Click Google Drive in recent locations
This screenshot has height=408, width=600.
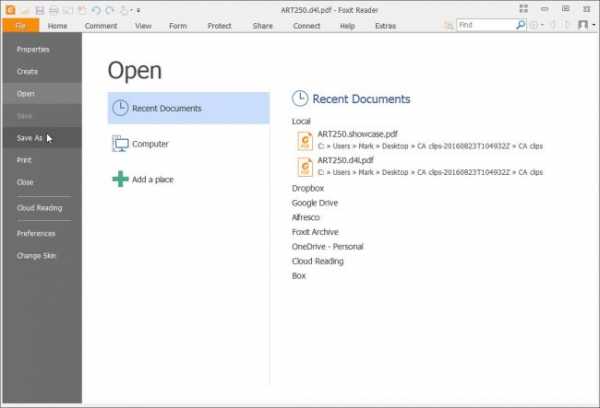[315, 203]
